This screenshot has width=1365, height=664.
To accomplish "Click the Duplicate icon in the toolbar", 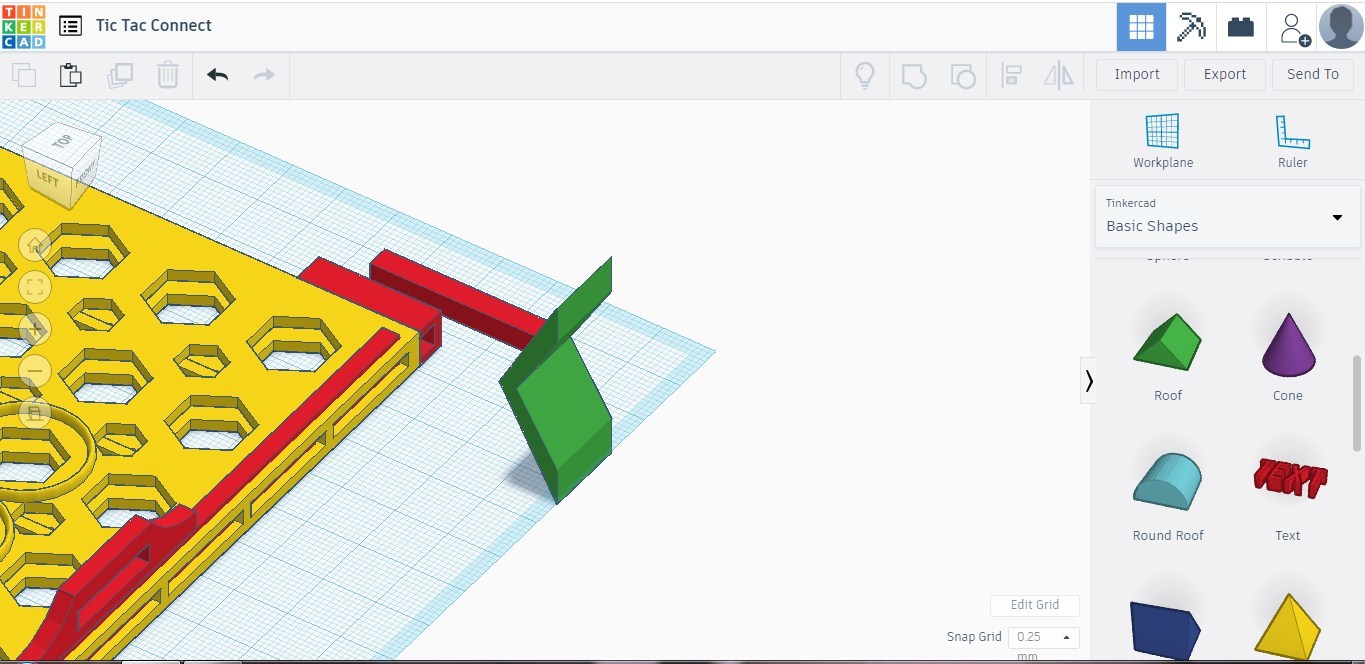I will 120,75.
